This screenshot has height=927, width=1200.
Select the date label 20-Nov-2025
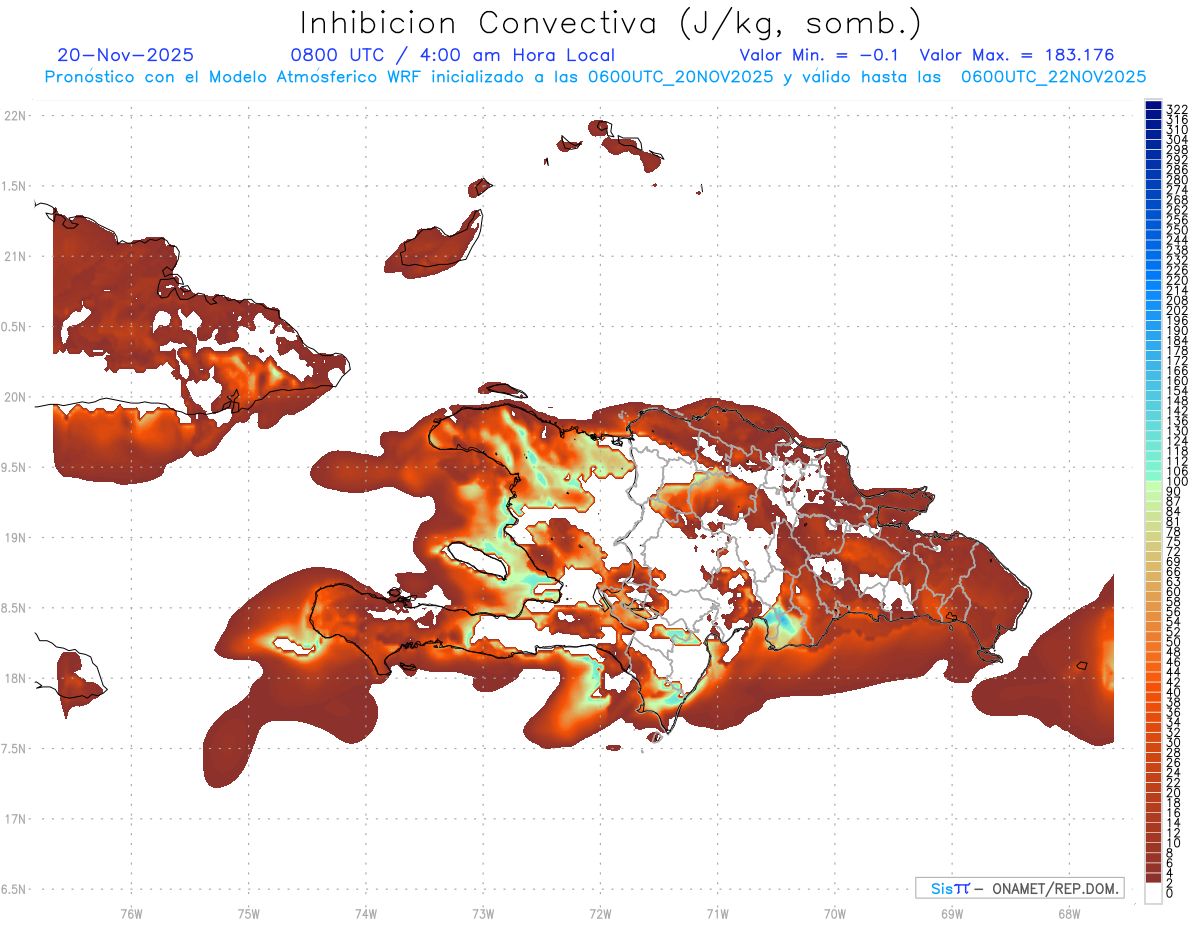pos(126,55)
